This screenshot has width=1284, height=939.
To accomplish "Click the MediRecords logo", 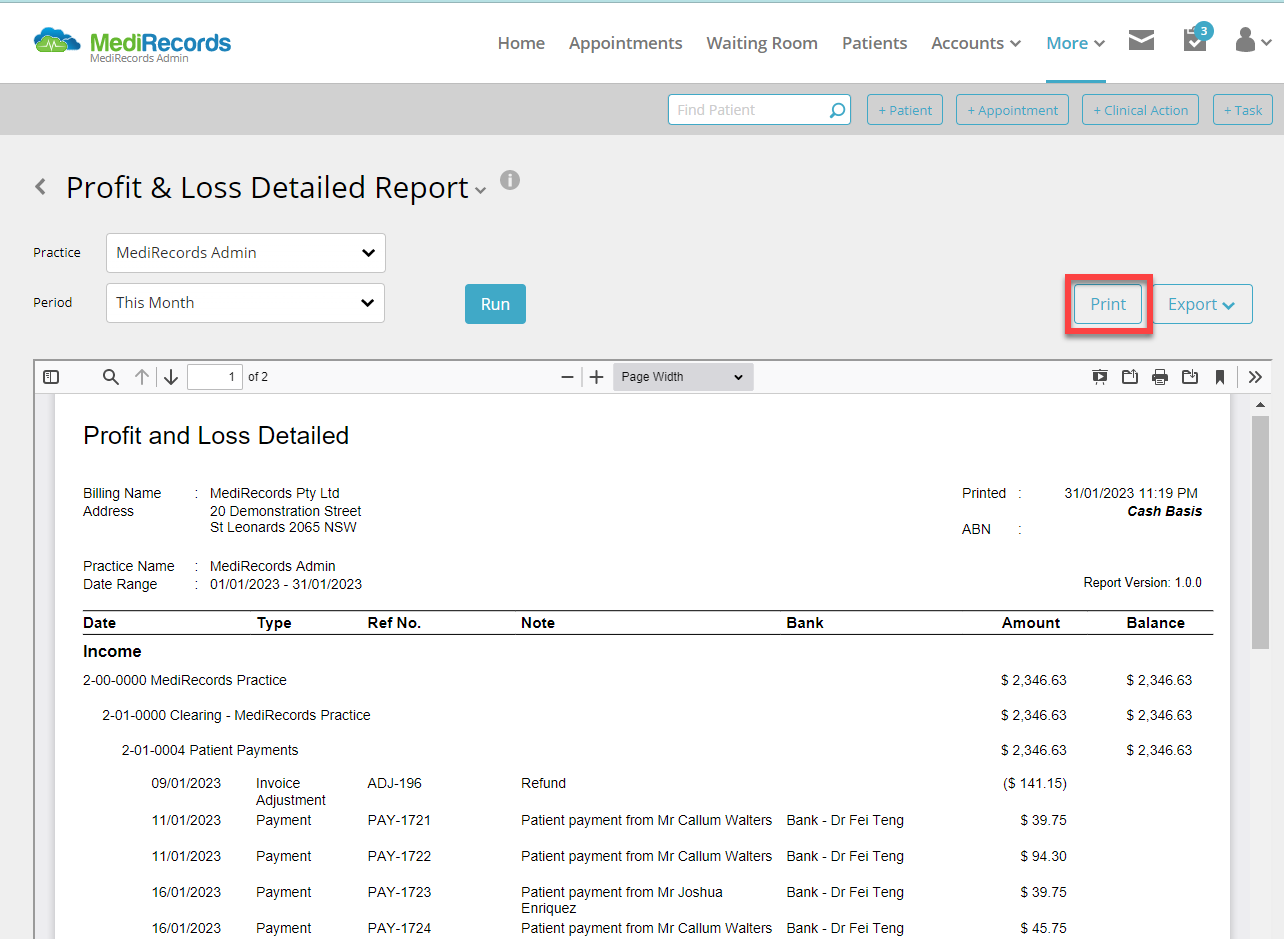I will point(132,44).
